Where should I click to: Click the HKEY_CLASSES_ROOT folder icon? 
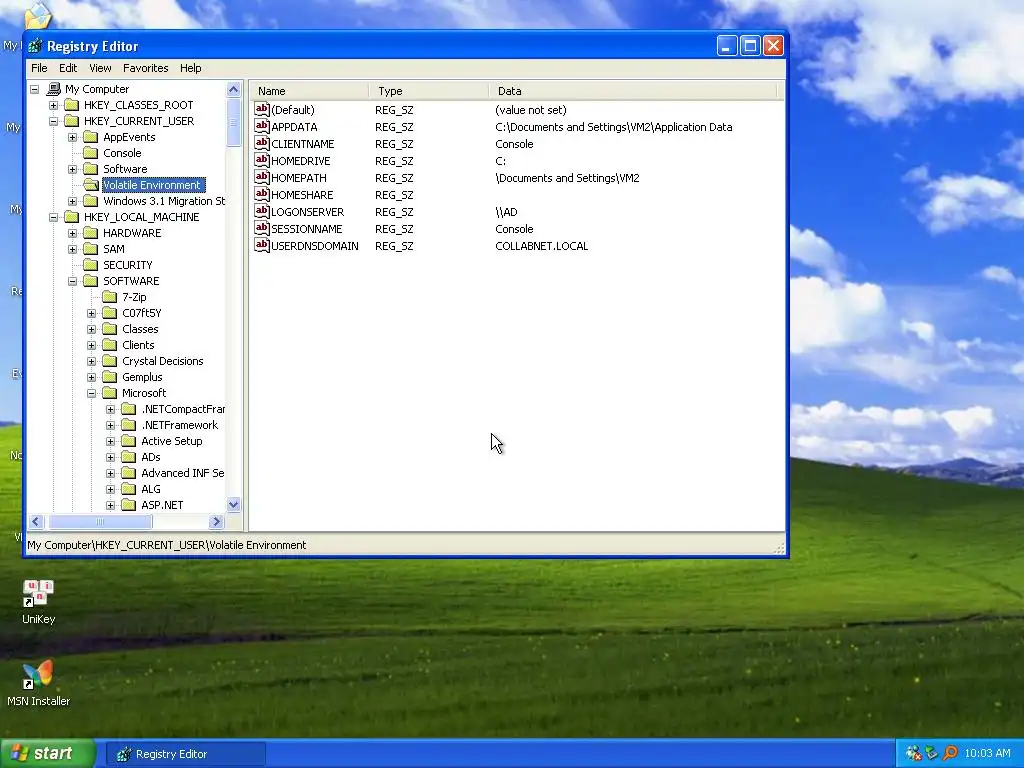[72, 105]
